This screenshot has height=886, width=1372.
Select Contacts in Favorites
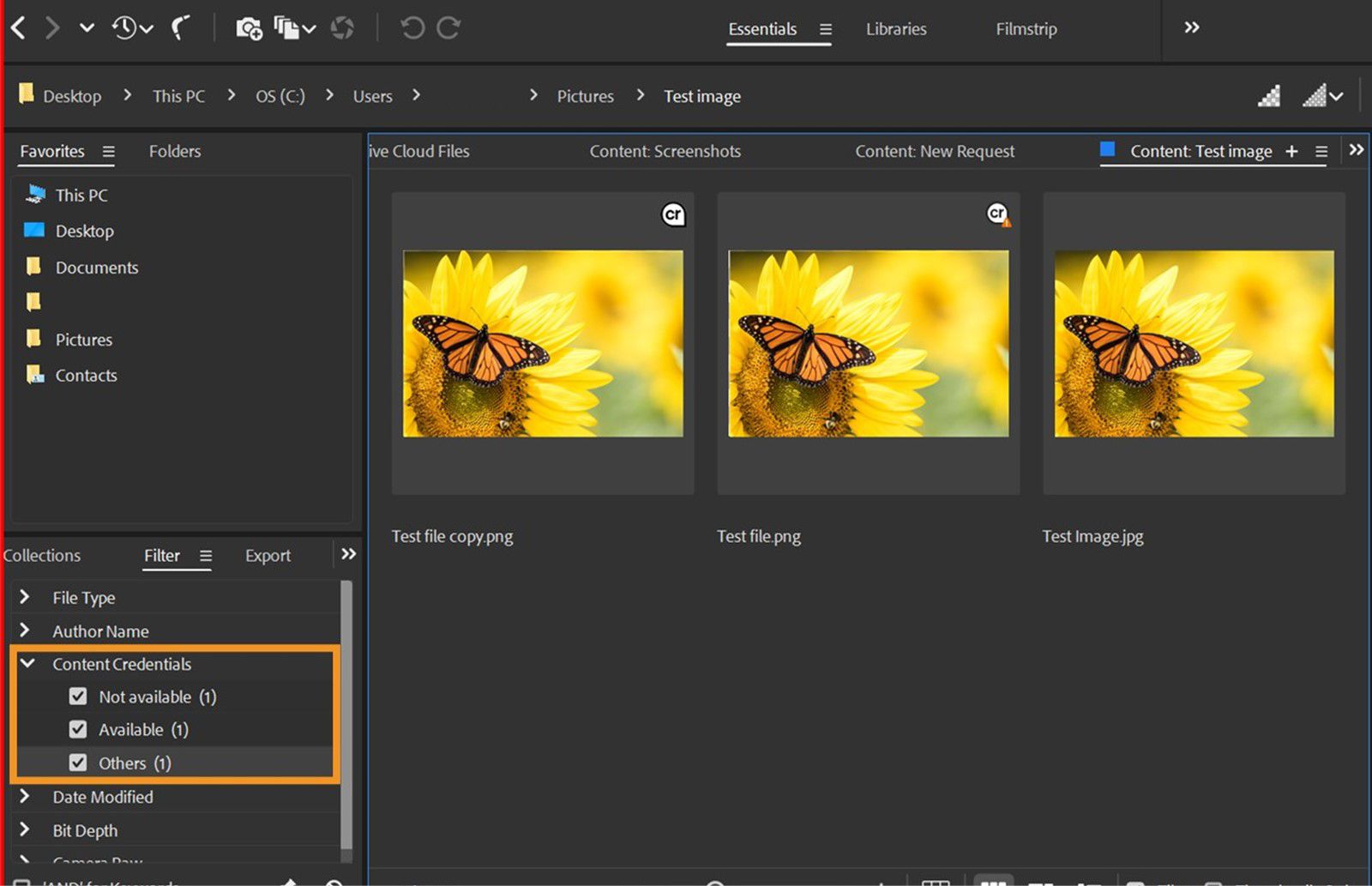pos(86,375)
